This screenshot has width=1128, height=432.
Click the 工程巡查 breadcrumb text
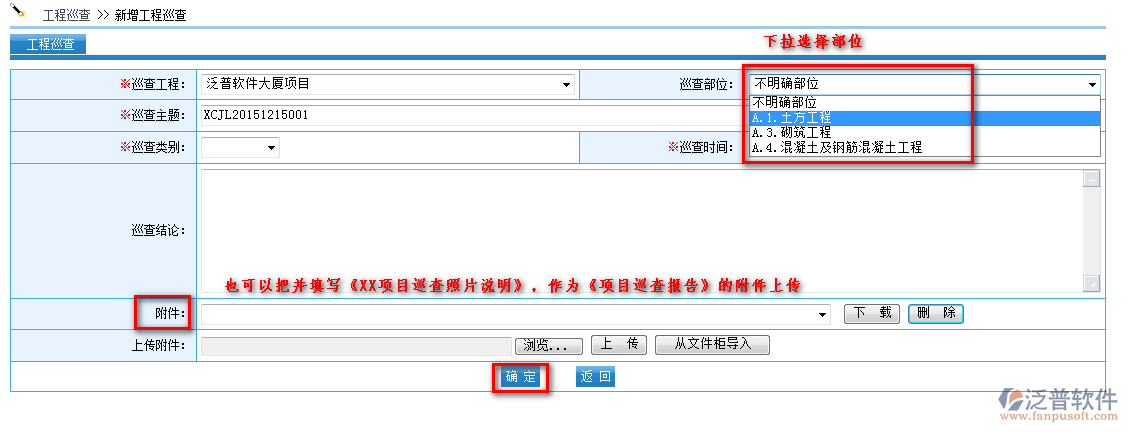66,15
